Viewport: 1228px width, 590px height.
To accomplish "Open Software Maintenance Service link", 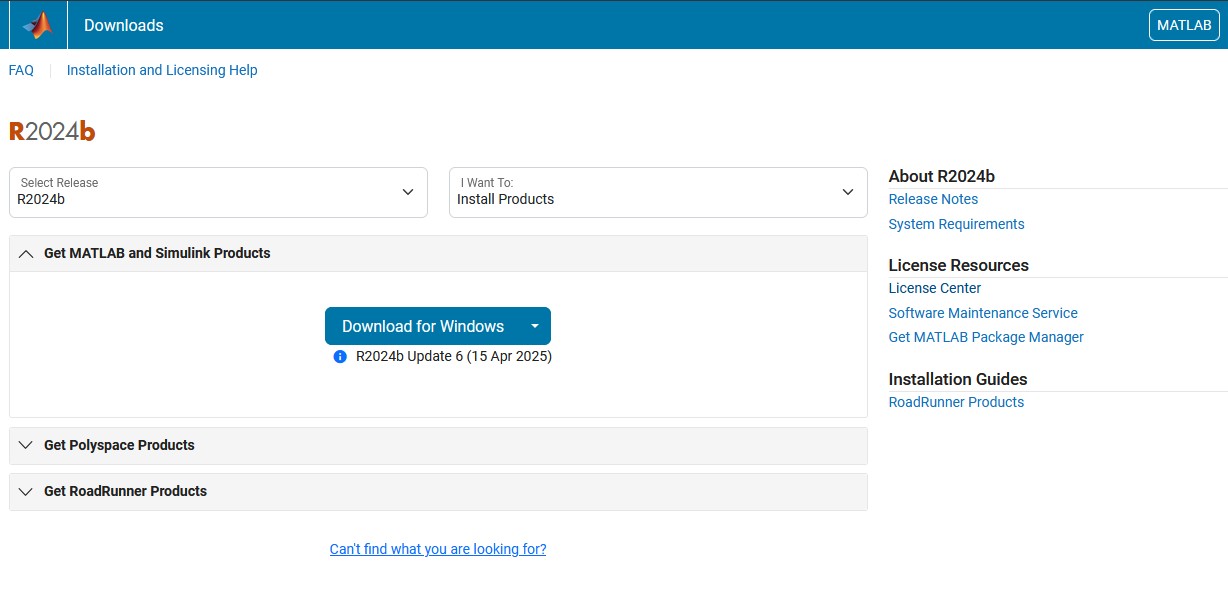I will pyautogui.click(x=983, y=313).
